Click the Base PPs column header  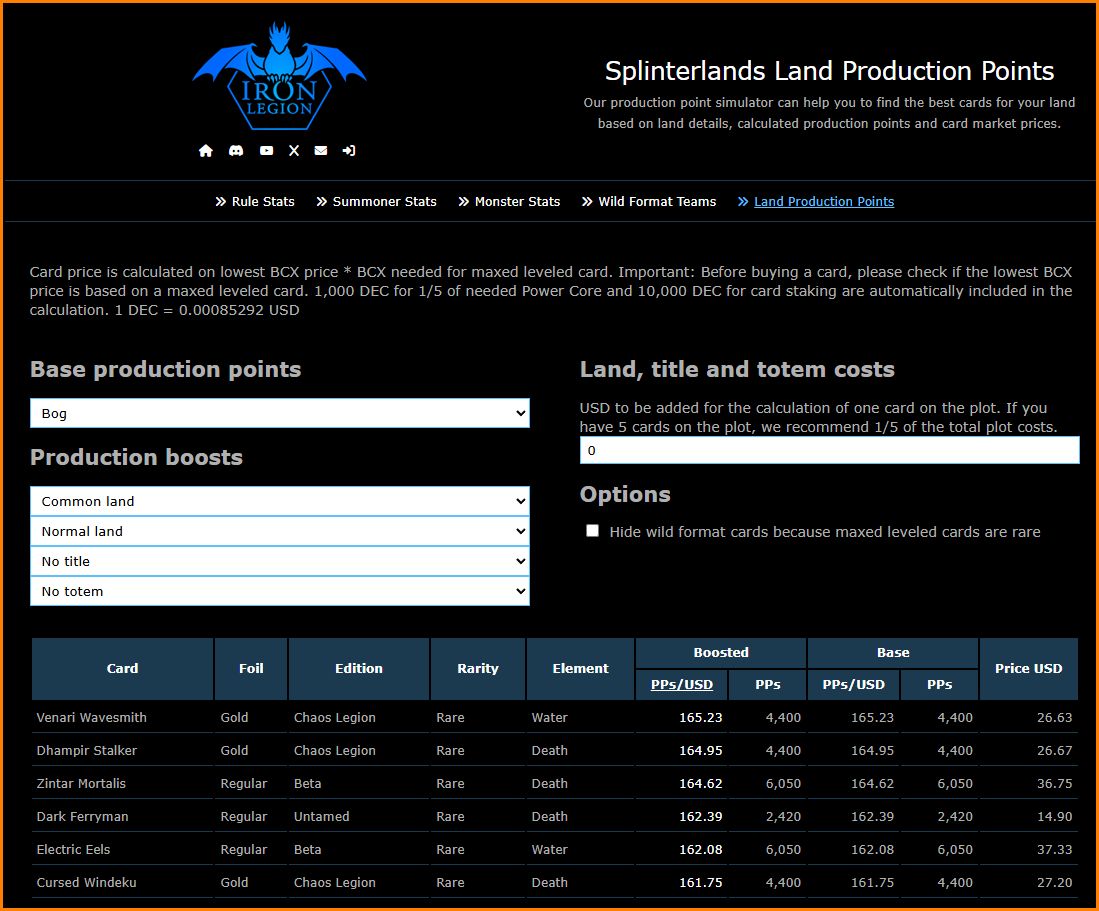(939, 685)
